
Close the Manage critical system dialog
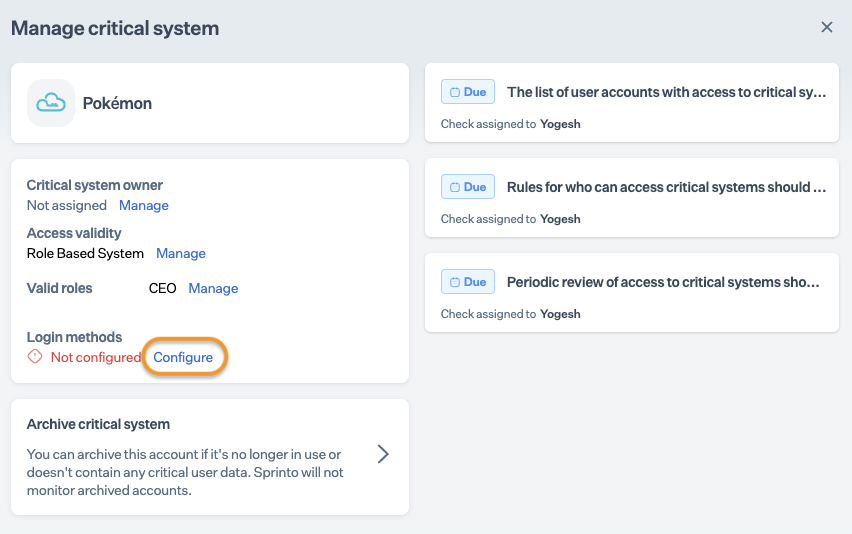coord(827,28)
